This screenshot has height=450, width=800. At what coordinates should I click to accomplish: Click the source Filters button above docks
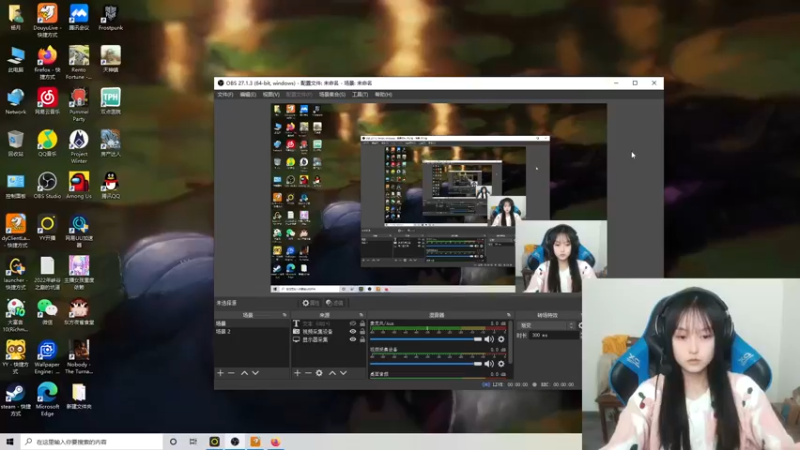click(335, 303)
